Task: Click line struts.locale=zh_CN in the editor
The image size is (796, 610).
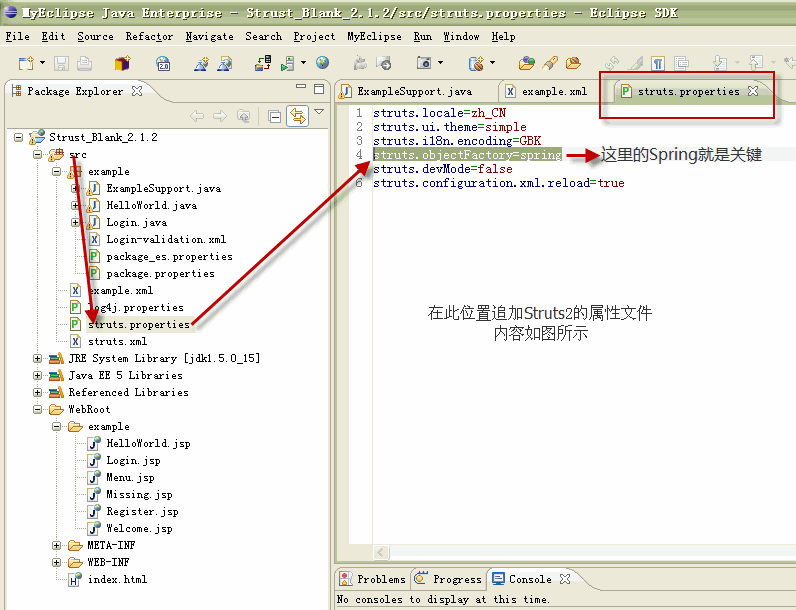Action: pyautogui.click(x=440, y=113)
